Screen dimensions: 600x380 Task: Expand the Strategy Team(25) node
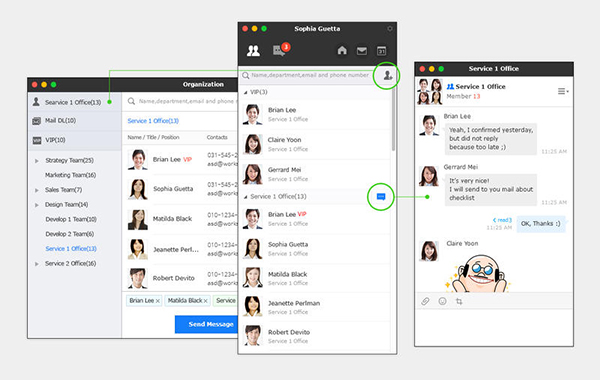pyautogui.click(x=37, y=161)
